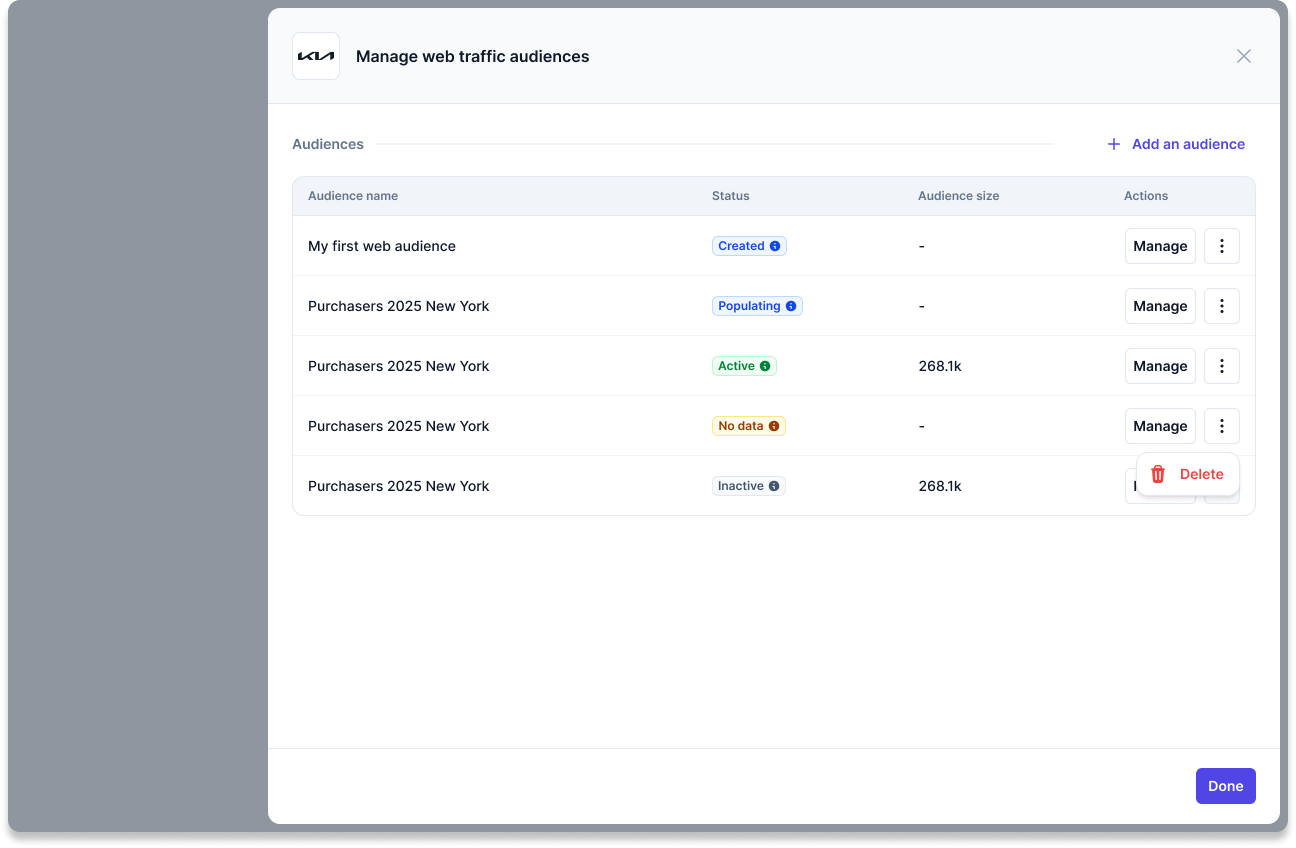Click the info icon on the Populating status
The width and height of the screenshot is (1296, 848).
point(791,306)
